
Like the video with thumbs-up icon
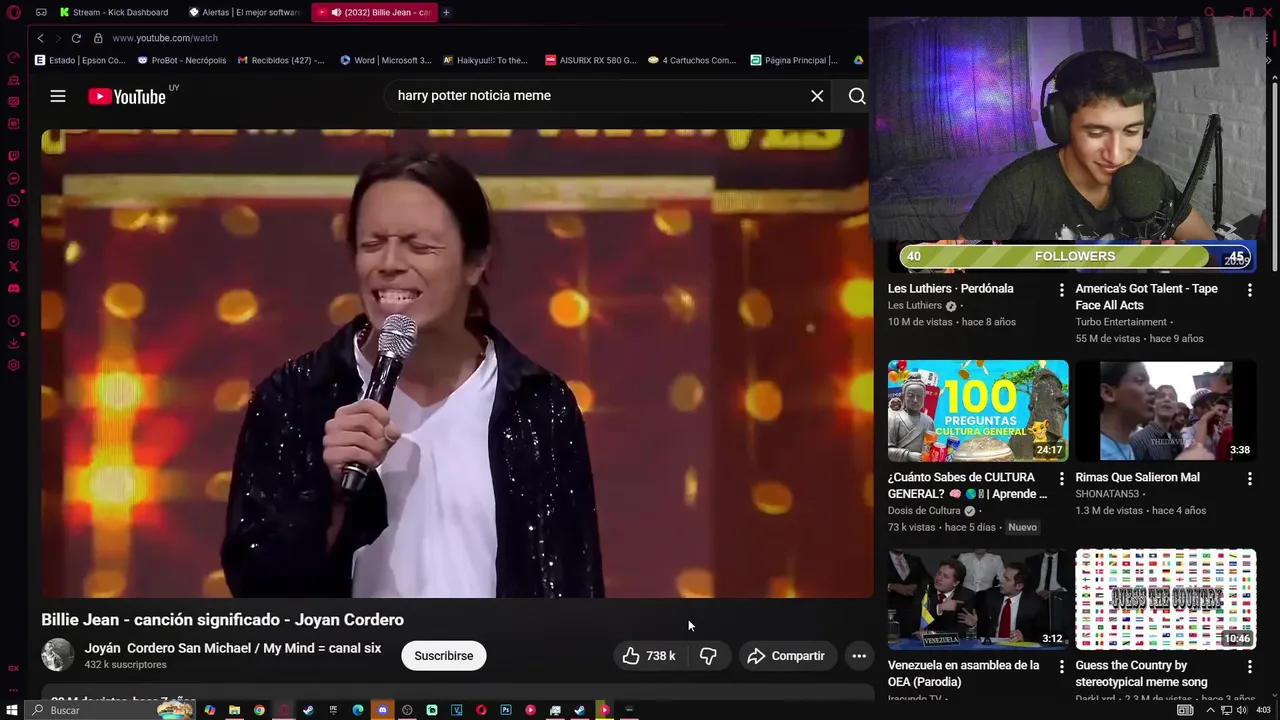click(648, 656)
